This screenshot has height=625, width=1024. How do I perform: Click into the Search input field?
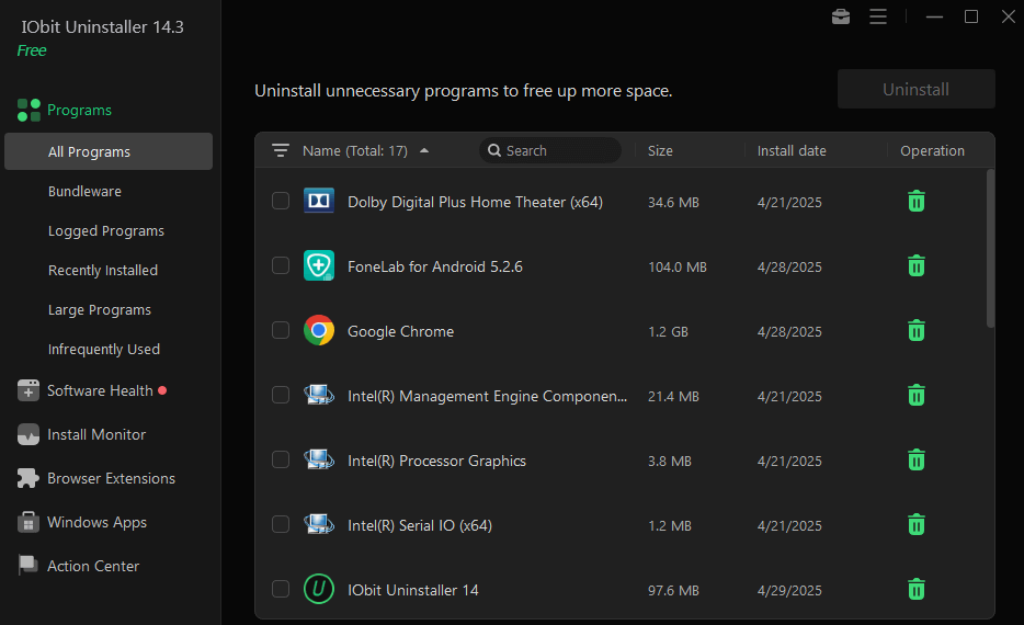click(550, 150)
